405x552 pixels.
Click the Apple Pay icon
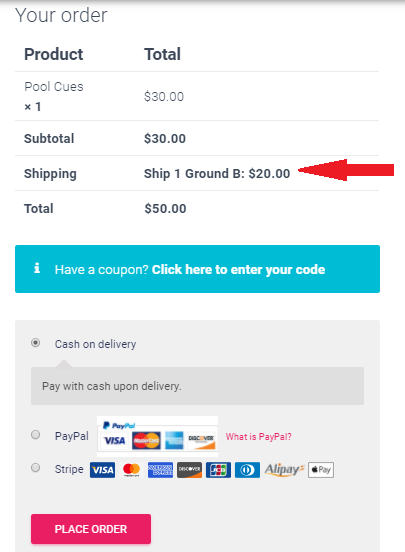[x=321, y=470]
